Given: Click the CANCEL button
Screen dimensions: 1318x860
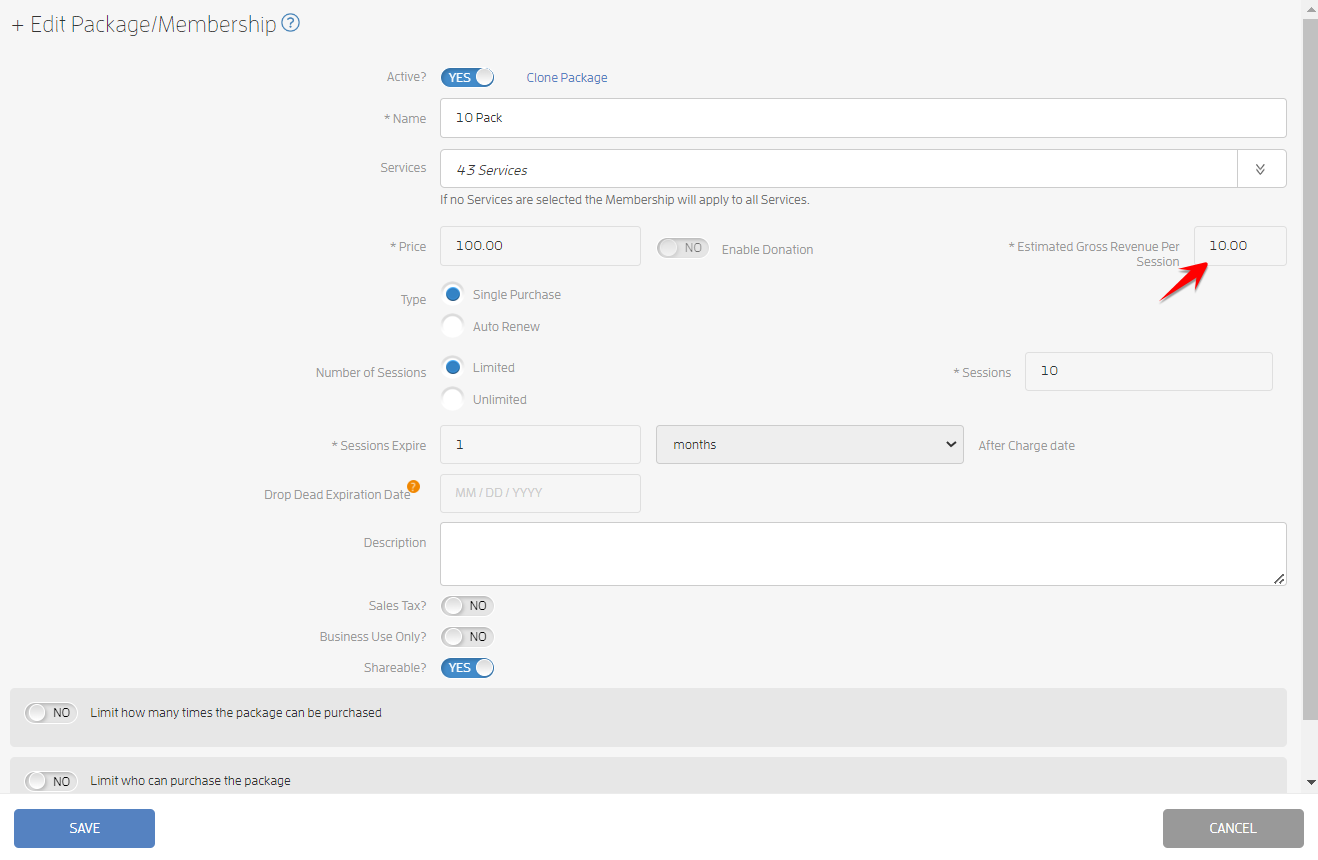Looking at the screenshot, I should (x=1233, y=828).
